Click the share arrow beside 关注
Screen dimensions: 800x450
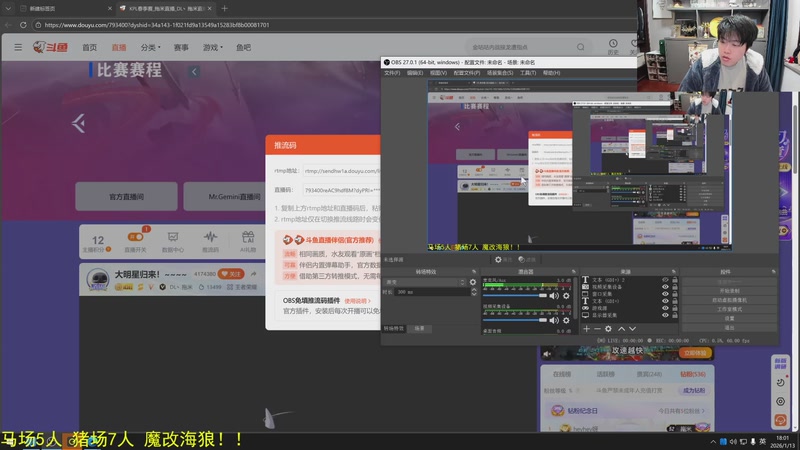click(x=254, y=274)
